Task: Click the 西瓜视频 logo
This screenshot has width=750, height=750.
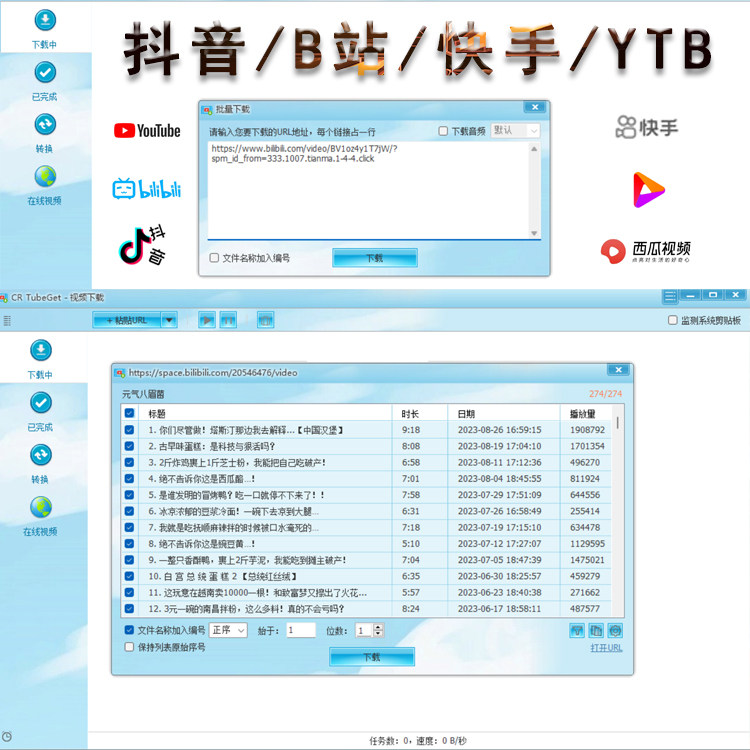Action: [x=646, y=251]
